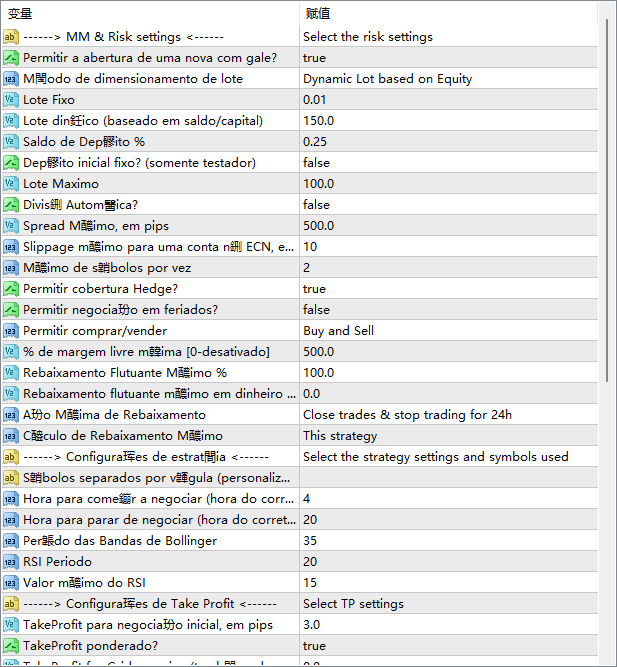Click the string icon beside Símbolos separados por vírgula
Viewport: 617px width, 667px height.
tap(11, 478)
